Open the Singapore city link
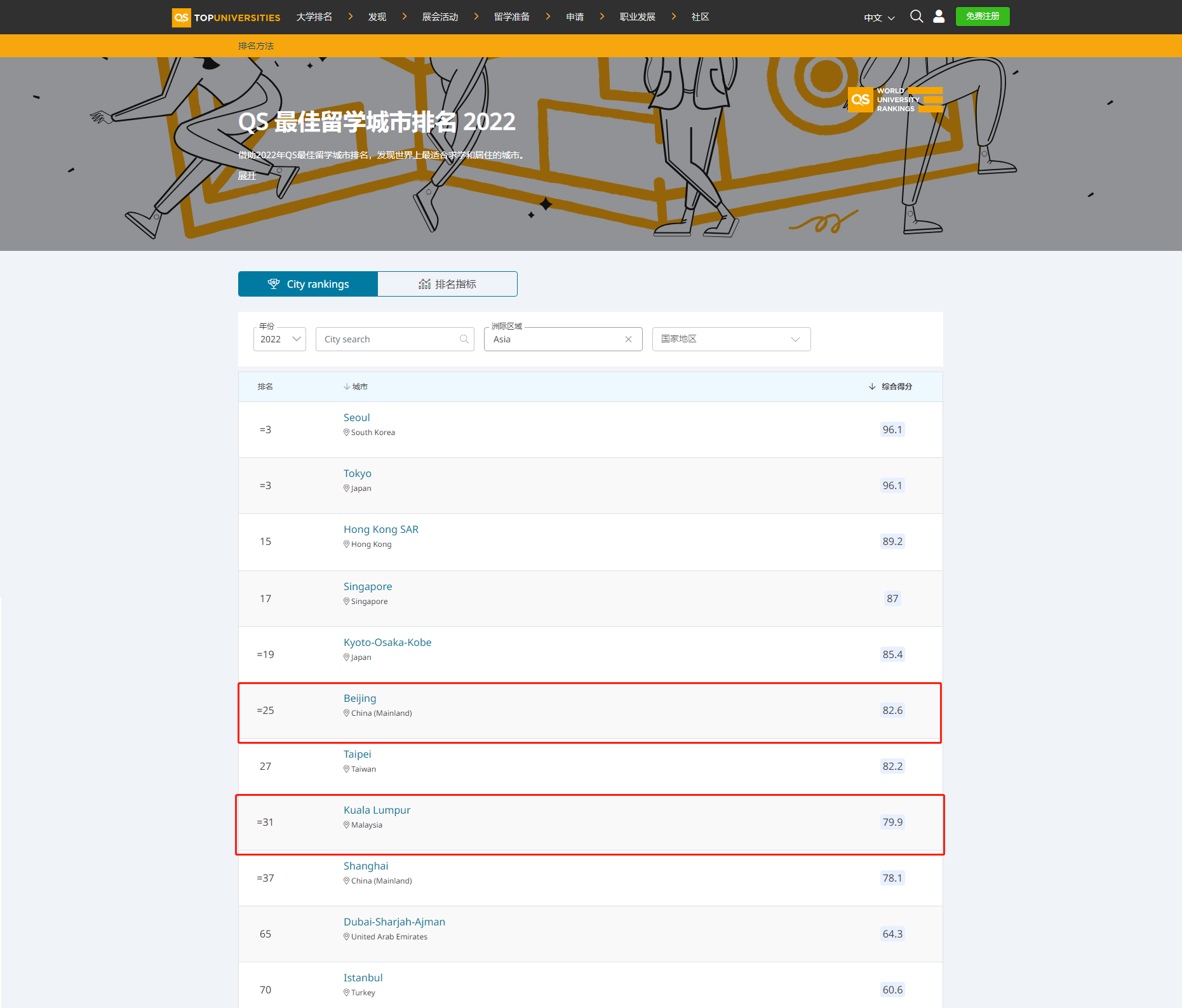This screenshot has height=1008, width=1182. (x=368, y=586)
